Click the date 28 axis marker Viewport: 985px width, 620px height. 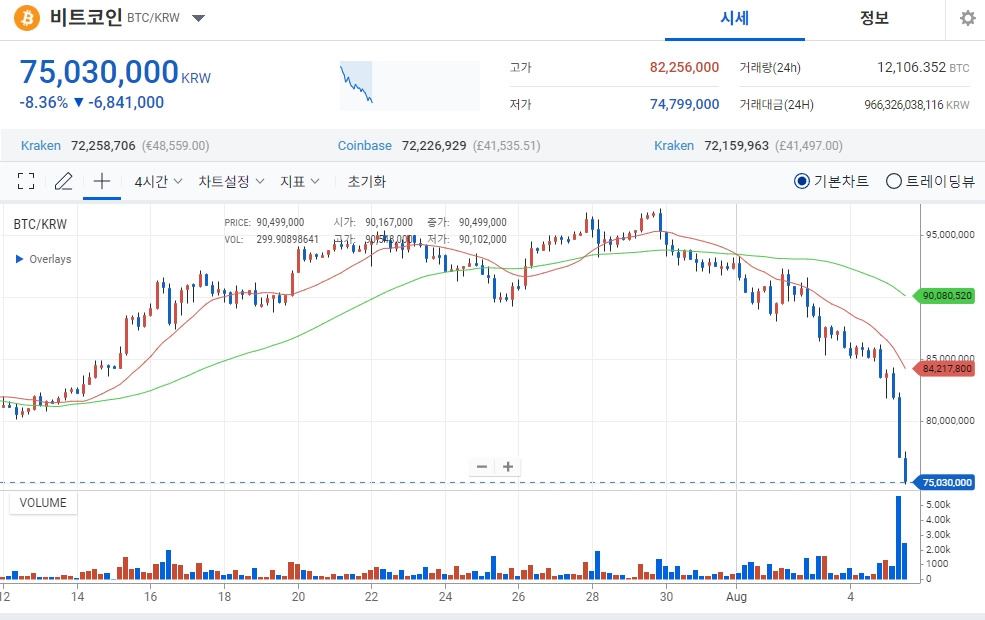592,596
